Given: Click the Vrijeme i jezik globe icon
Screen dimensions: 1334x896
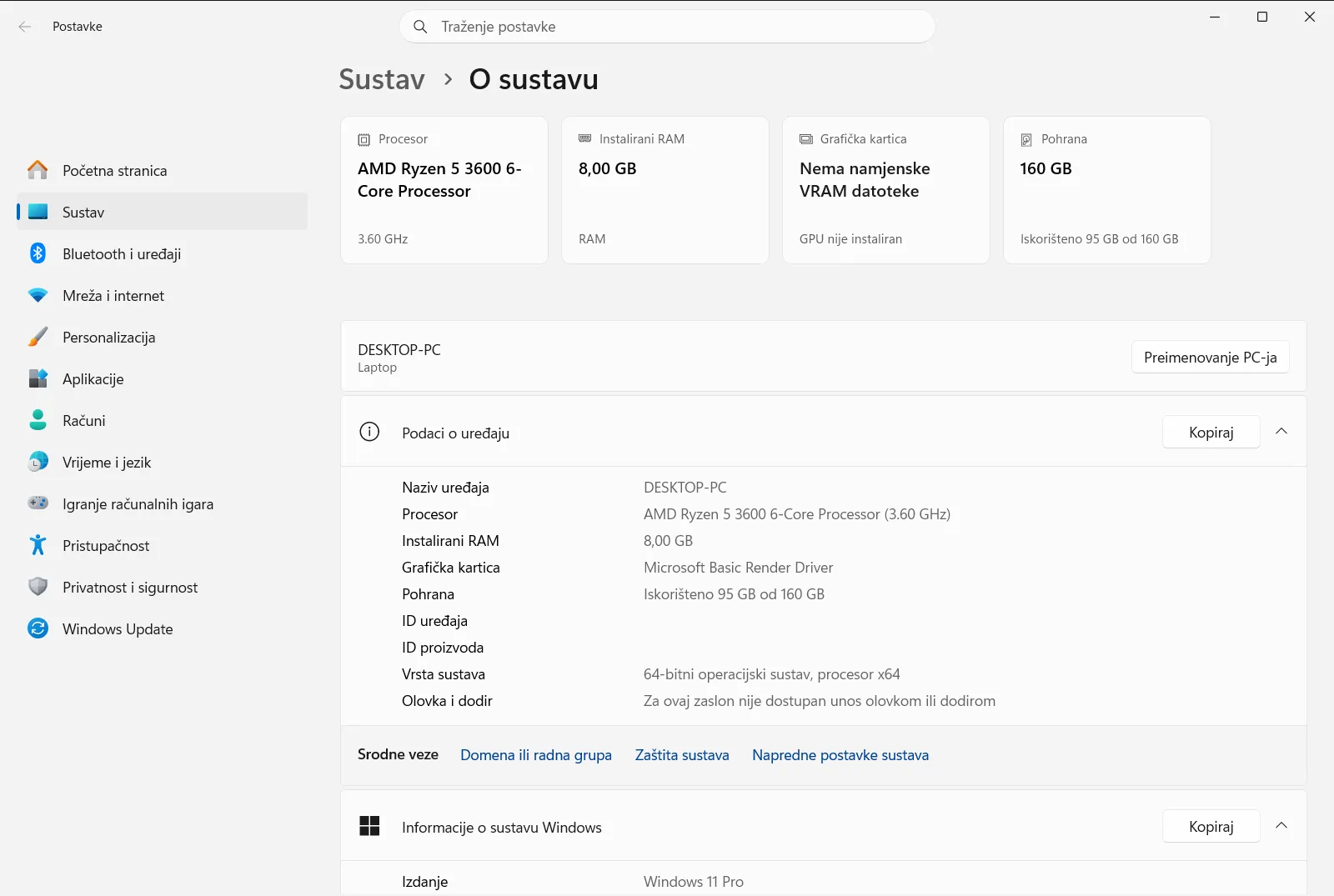Looking at the screenshot, I should pyautogui.click(x=38, y=462).
